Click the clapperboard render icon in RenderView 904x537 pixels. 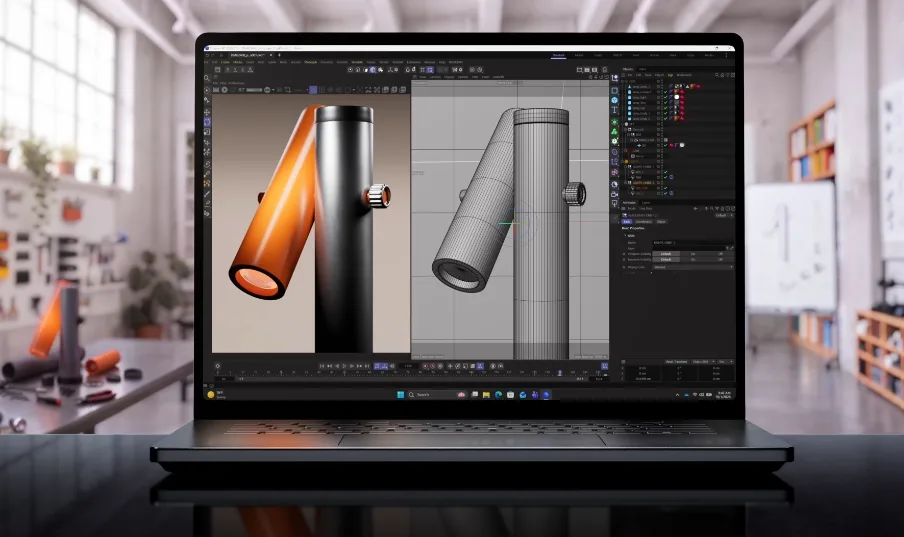(x=216, y=90)
